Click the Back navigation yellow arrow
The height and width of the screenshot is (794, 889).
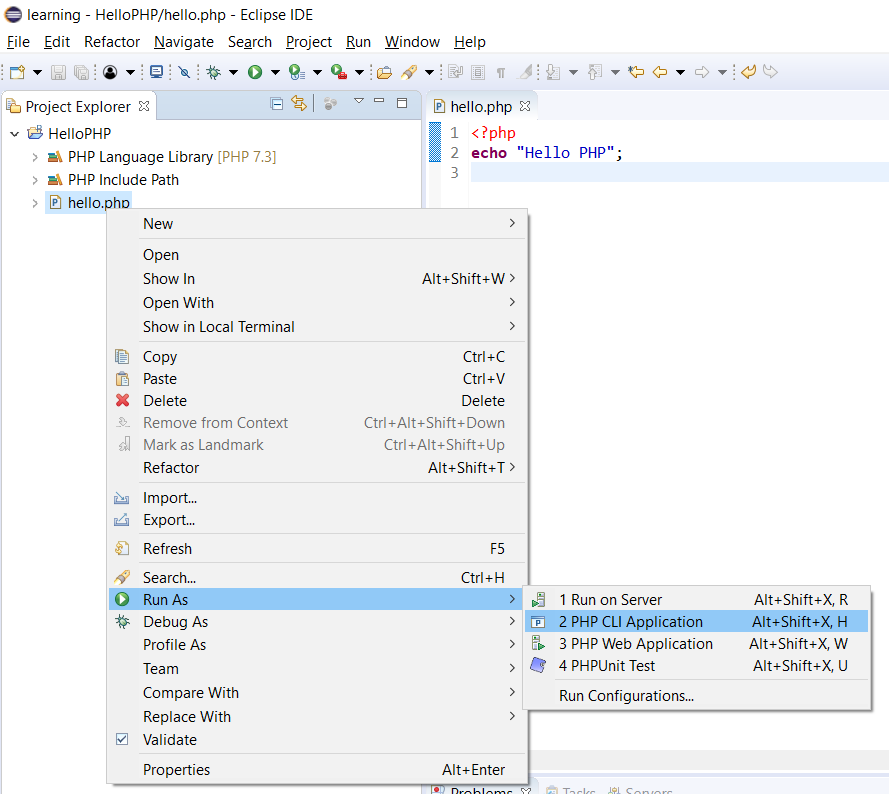[659, 72]
